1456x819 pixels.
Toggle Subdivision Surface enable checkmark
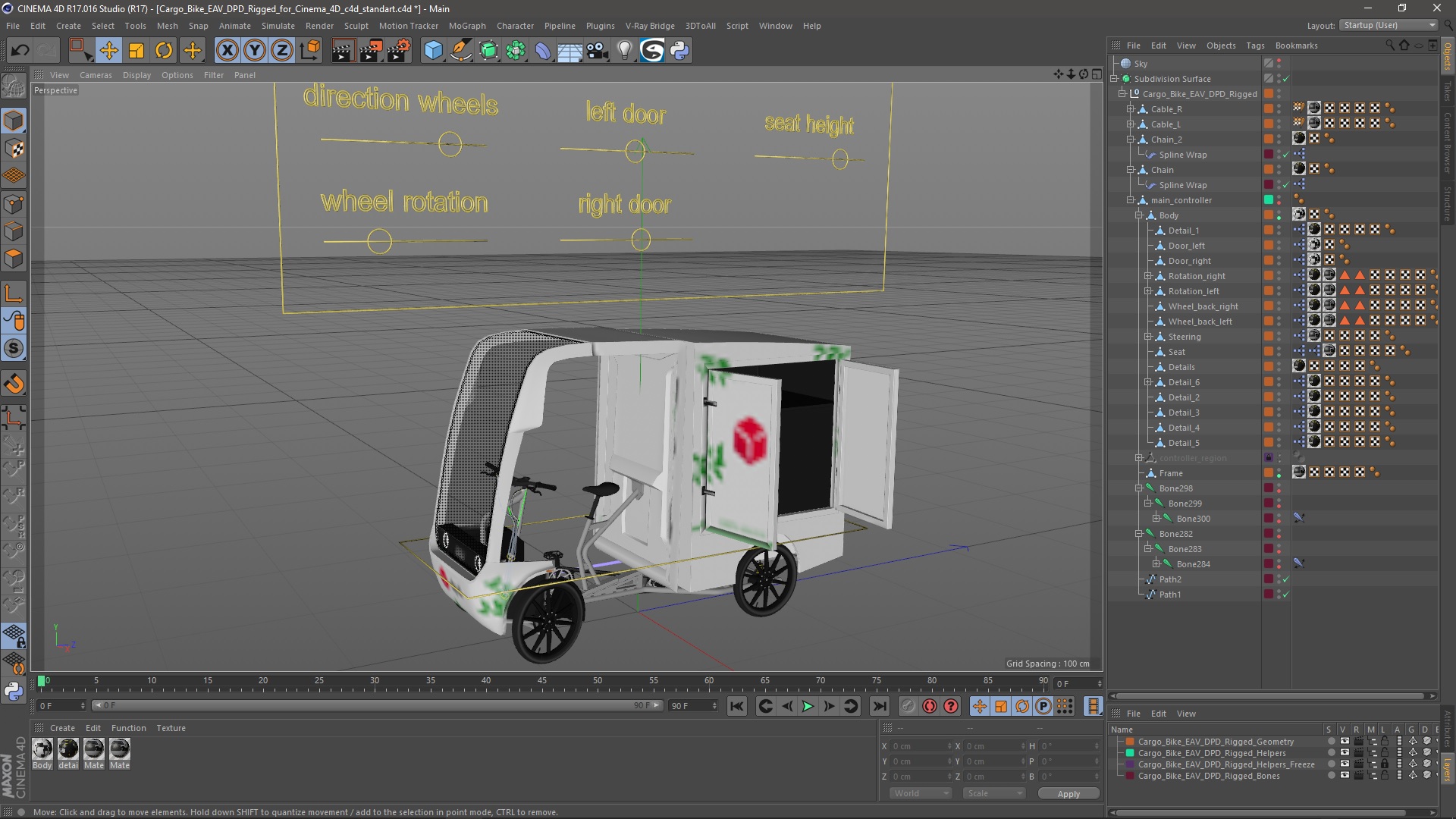tap(1286, 79)
